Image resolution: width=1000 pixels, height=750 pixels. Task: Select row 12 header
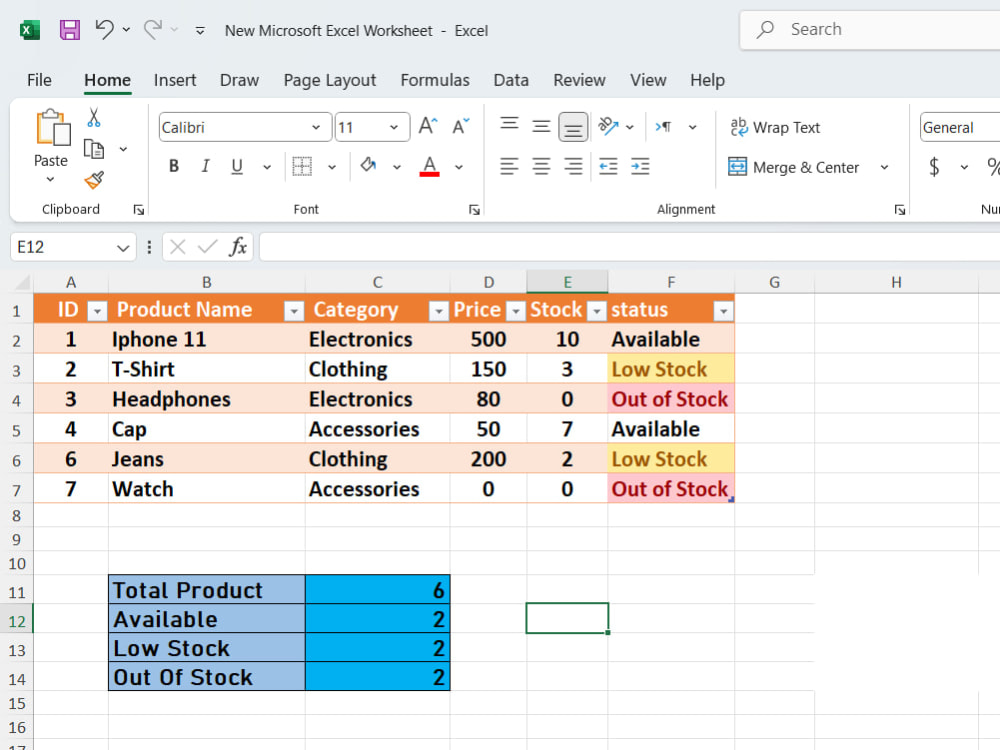click(x=17, y=621)
